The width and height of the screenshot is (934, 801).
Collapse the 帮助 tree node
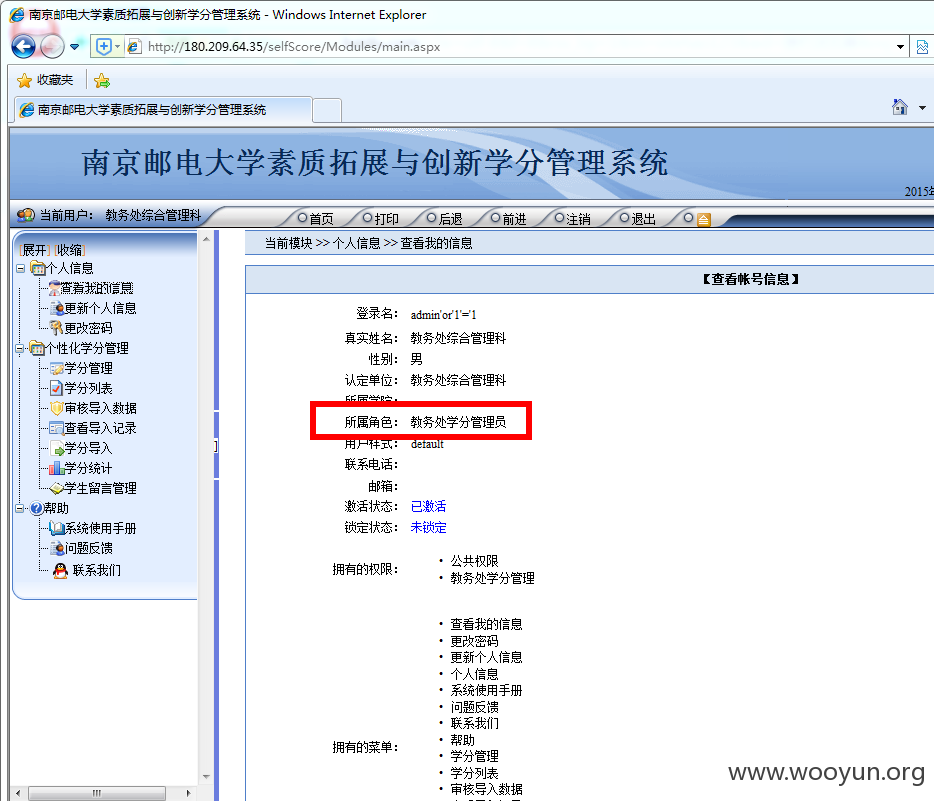[20, 508]
